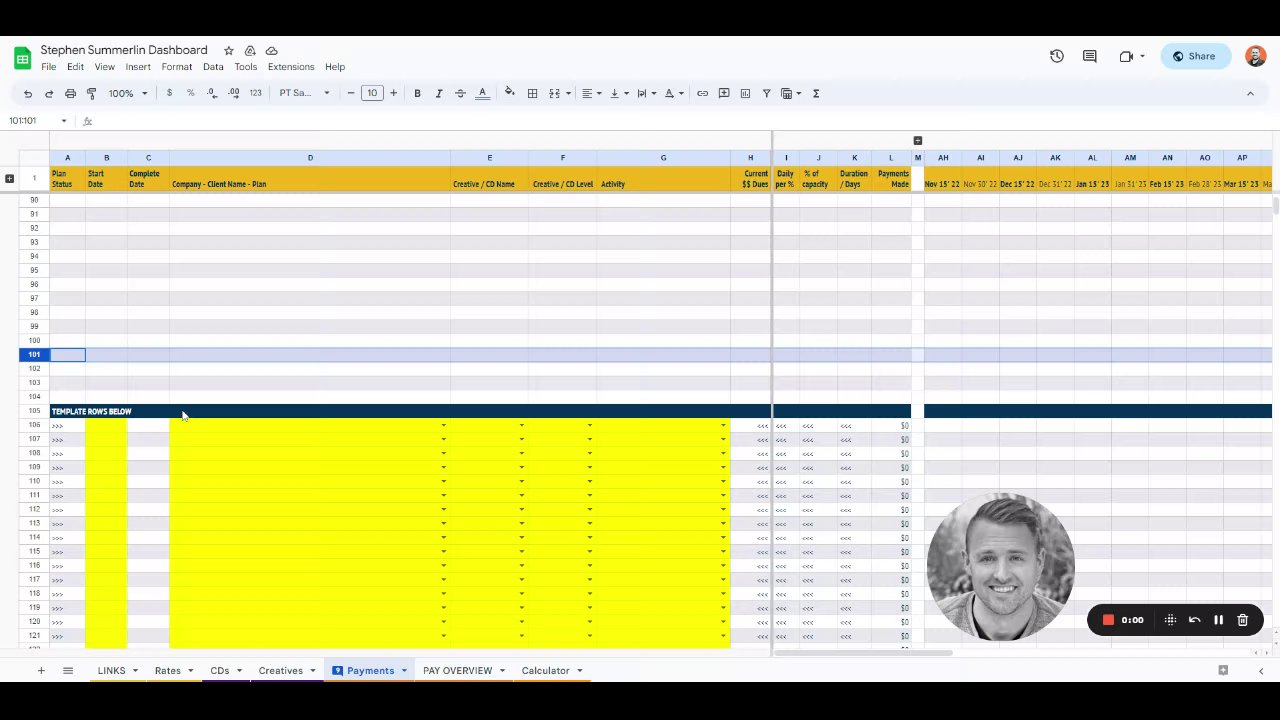Switch to the Rates sheet tab
The height and width of the screenshot is (720, 1280).
tap(168, 671)
